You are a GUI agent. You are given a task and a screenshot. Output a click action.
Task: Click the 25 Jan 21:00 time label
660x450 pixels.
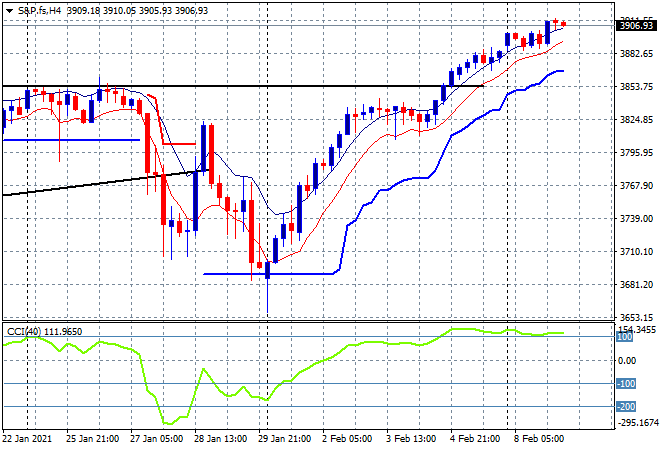tap(92, 439)
